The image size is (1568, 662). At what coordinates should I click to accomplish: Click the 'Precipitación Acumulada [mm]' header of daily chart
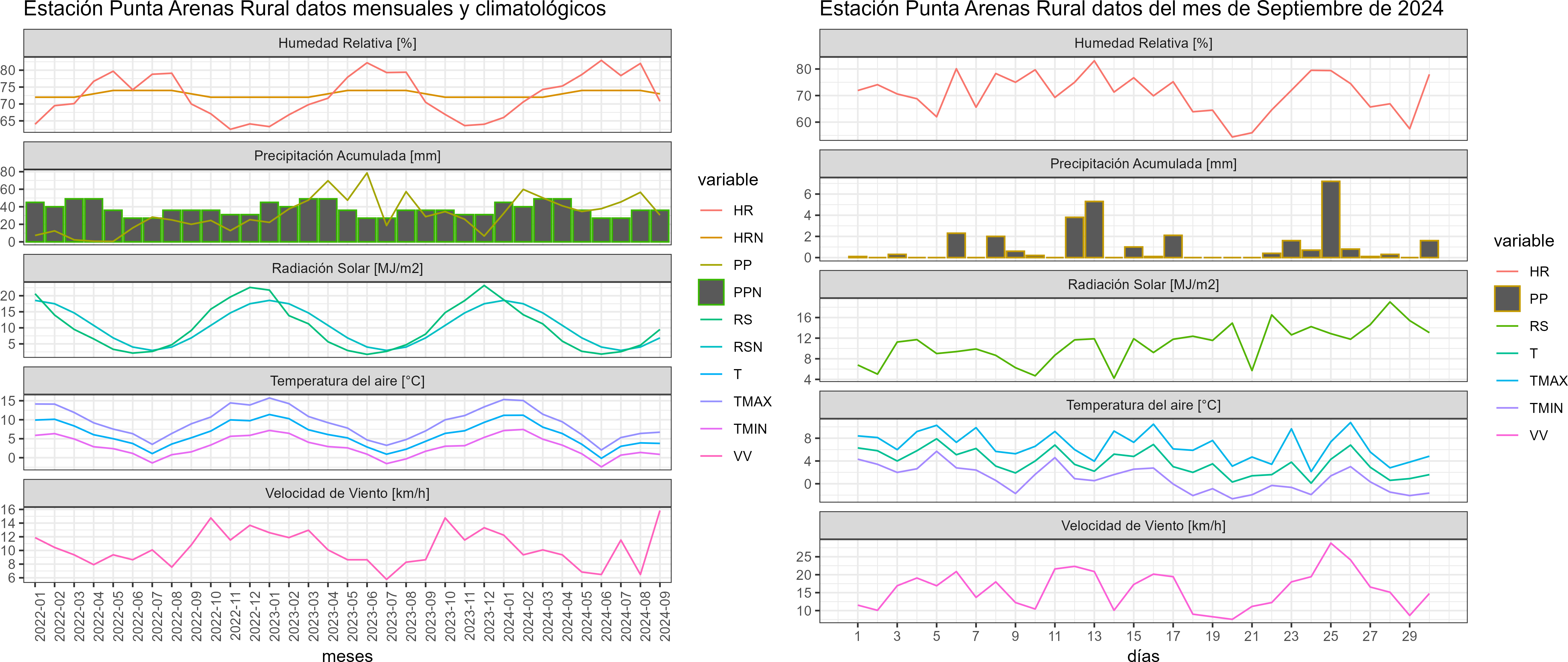point(1143,164)
